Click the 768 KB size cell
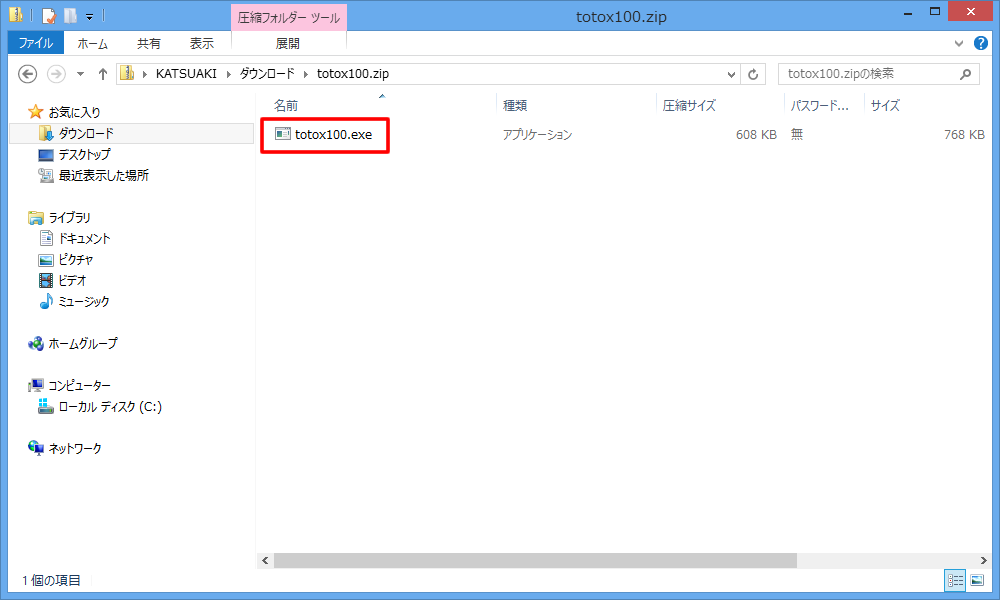1000x600 pixels. [964, 135]
